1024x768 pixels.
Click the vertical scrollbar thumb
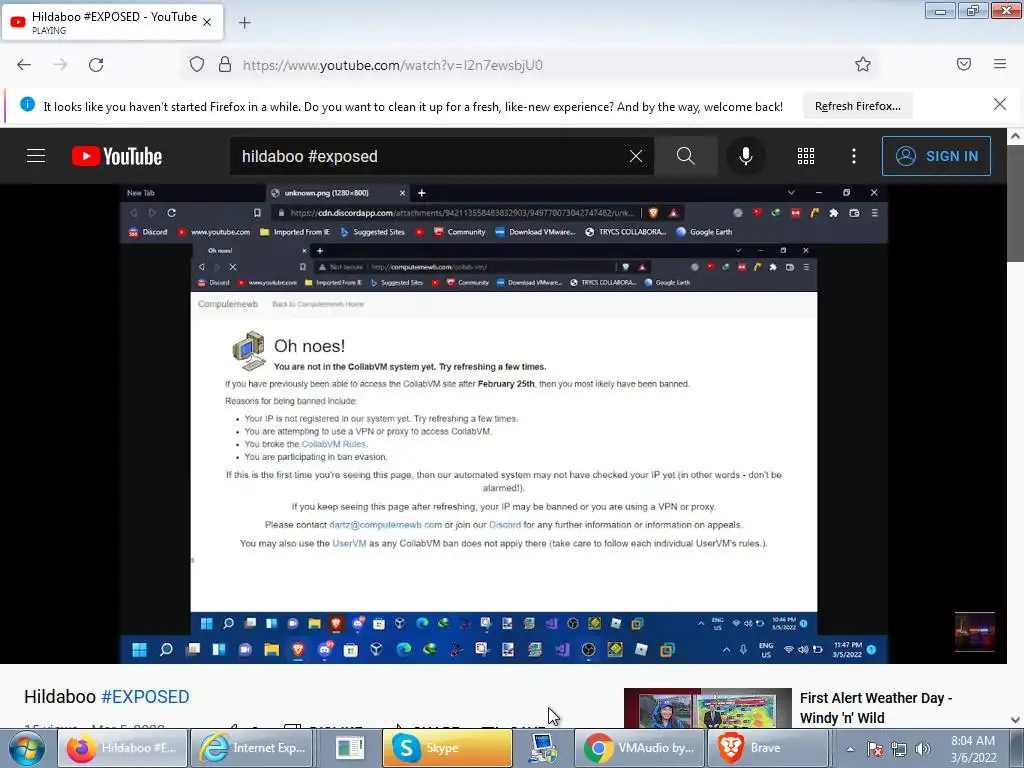[x=1016, y=204]
